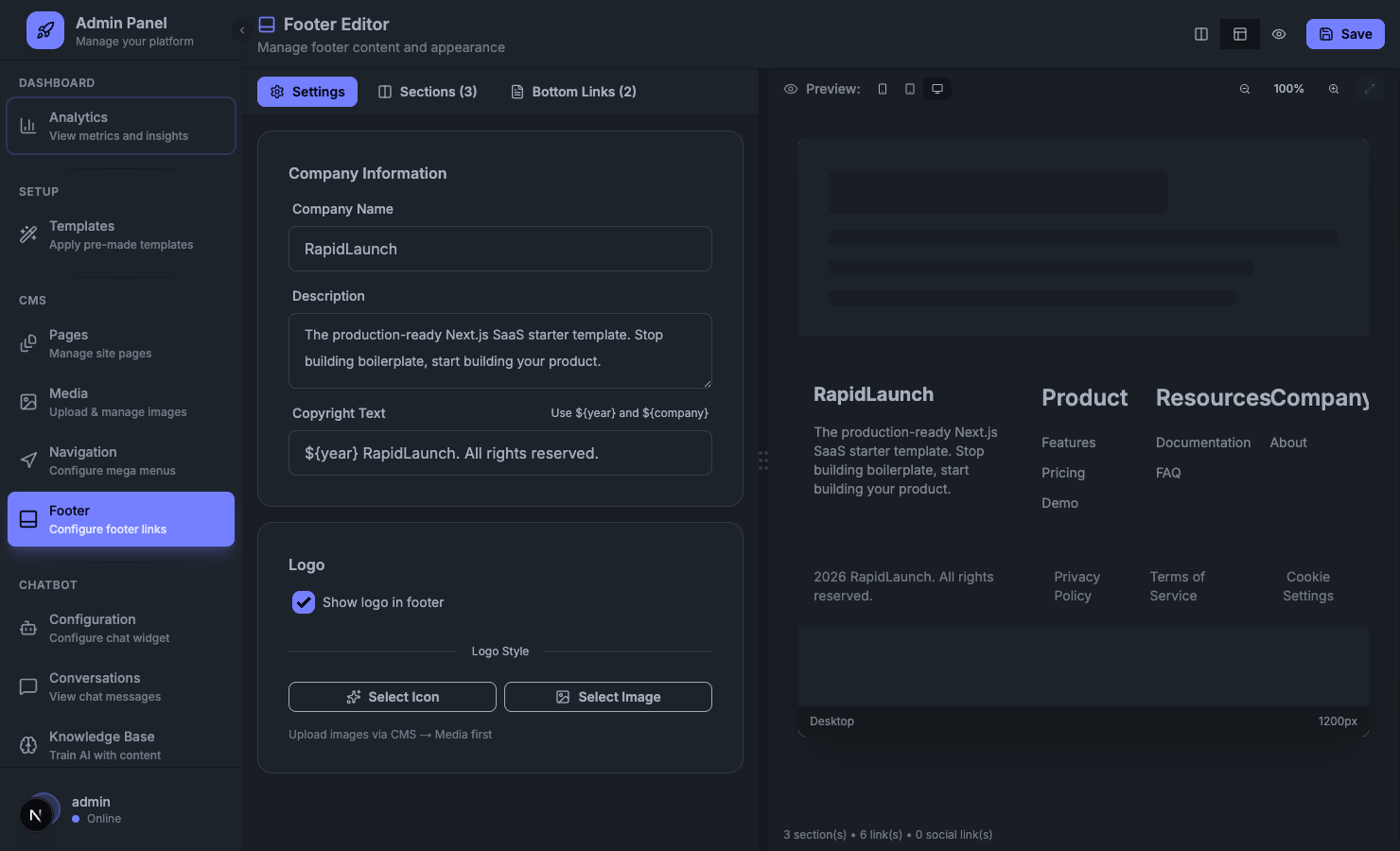The image size is (1400, 851).
Task: Zoom out the preview
Action: click(1245, 89)
